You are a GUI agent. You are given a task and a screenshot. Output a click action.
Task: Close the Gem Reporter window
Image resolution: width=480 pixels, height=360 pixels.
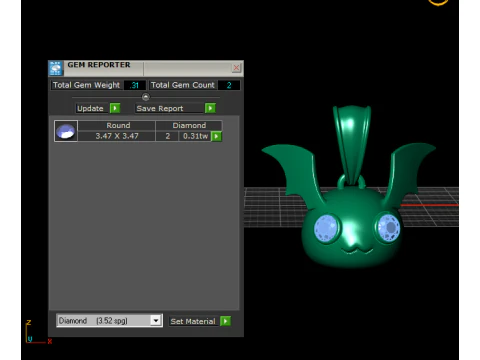click(x=236, y=68)
